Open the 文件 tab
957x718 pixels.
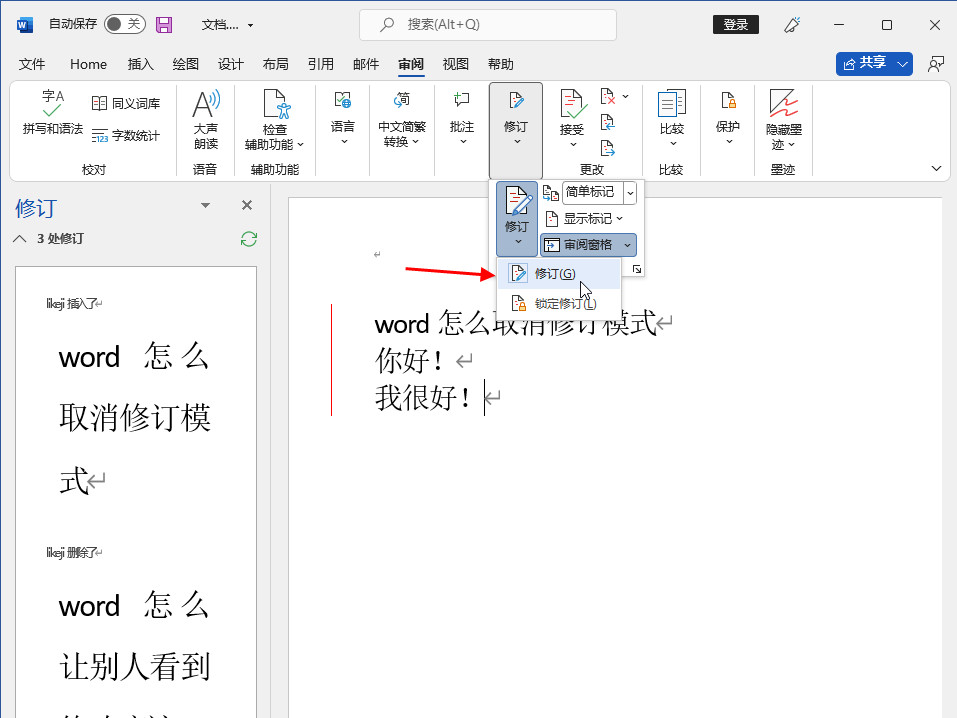(x=32, y=64)
